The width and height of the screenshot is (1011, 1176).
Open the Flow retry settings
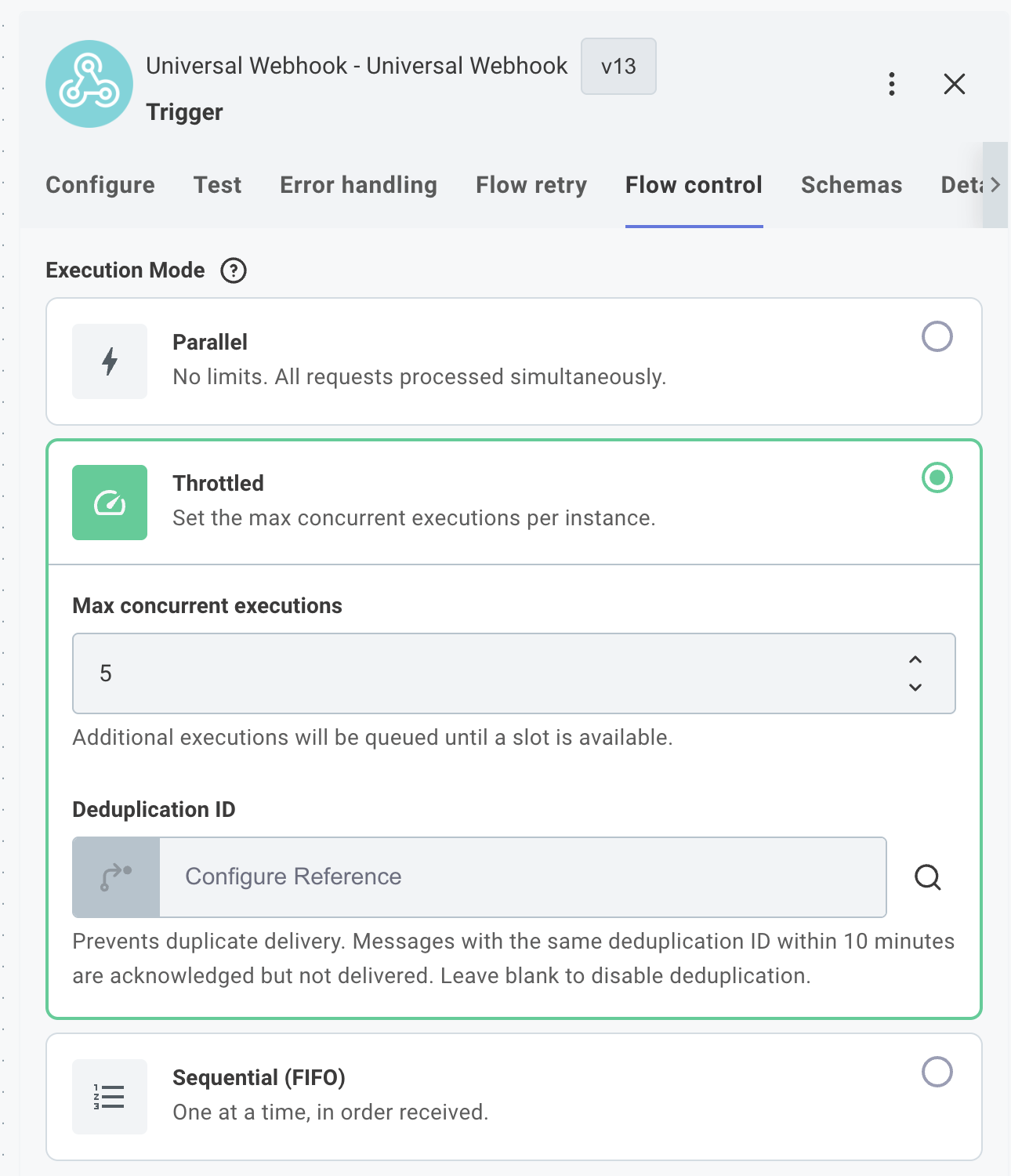tap(531, 185)
